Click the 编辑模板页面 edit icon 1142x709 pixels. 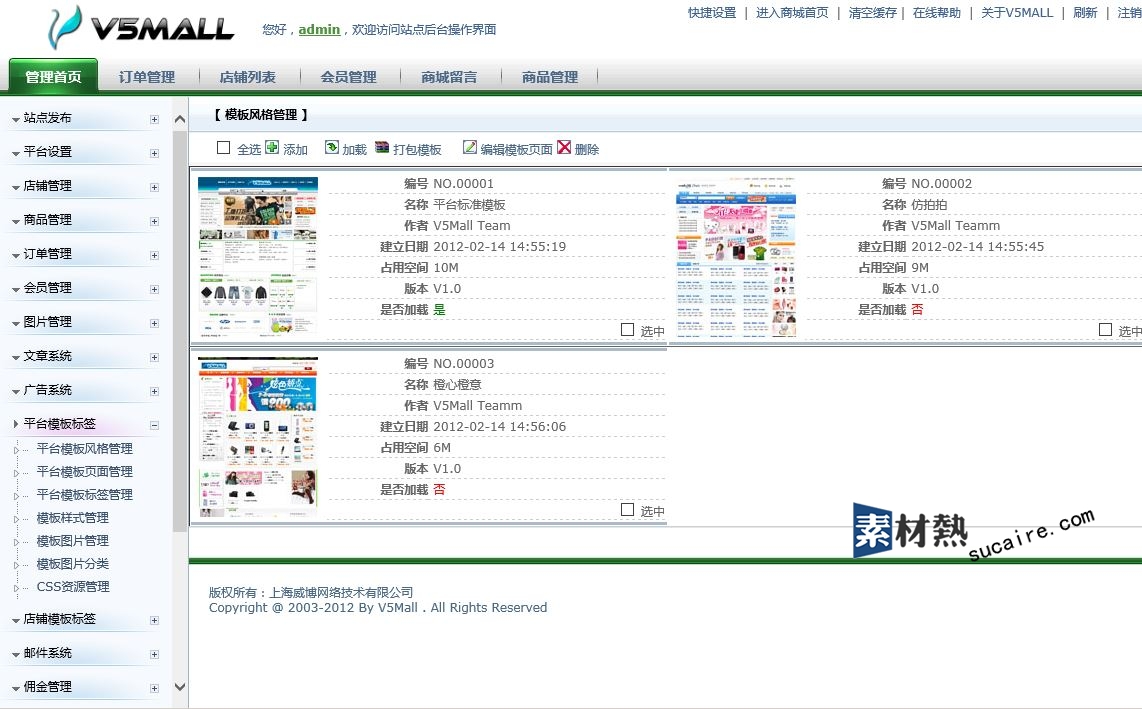coord(470,148)
